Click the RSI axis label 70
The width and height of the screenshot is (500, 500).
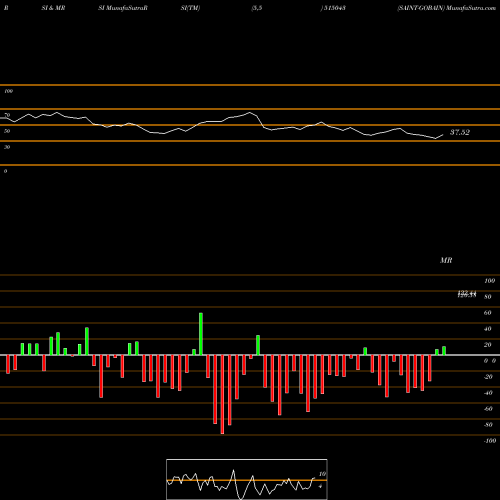(x=7, y=115)
